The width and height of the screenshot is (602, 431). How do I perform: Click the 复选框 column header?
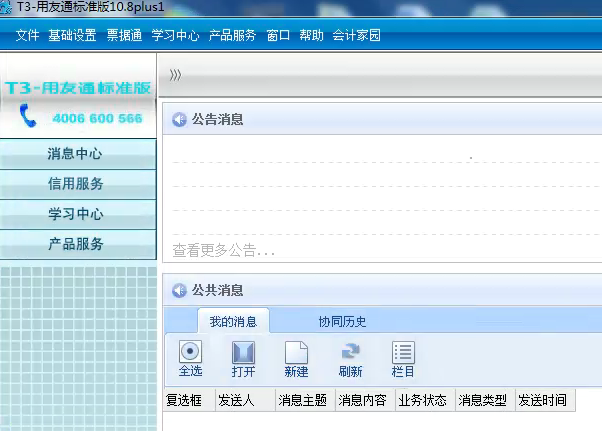pyautogui.click(x=190, y=400)
